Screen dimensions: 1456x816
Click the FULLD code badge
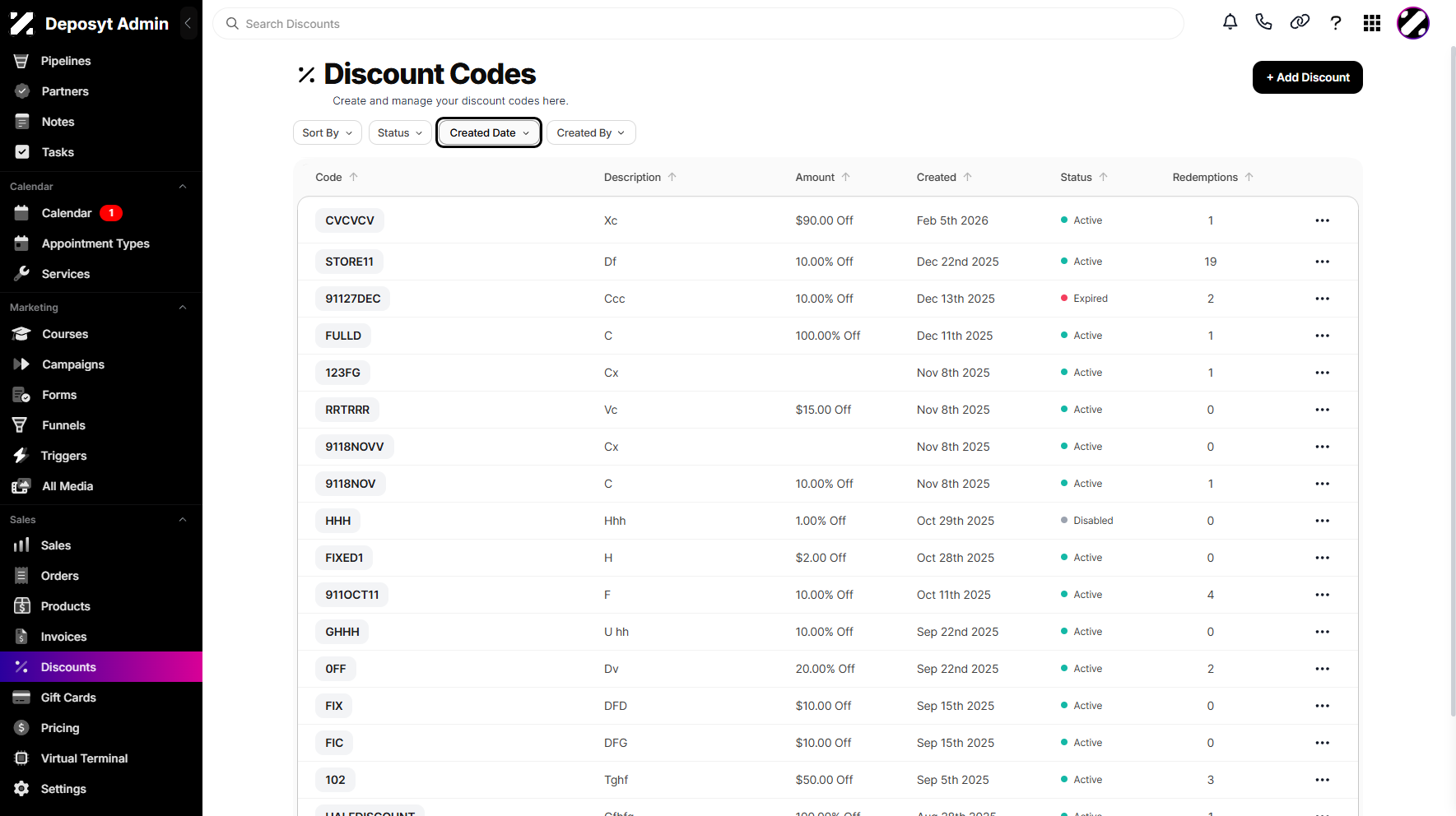point(343,336)
